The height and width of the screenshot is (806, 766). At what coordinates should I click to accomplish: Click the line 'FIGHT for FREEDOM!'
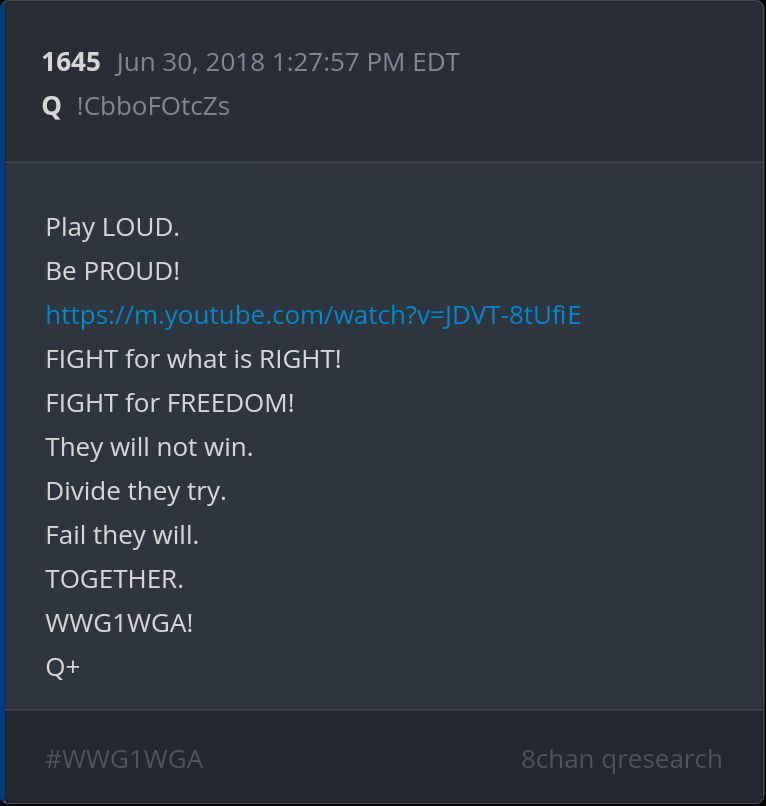coord(170,403)
